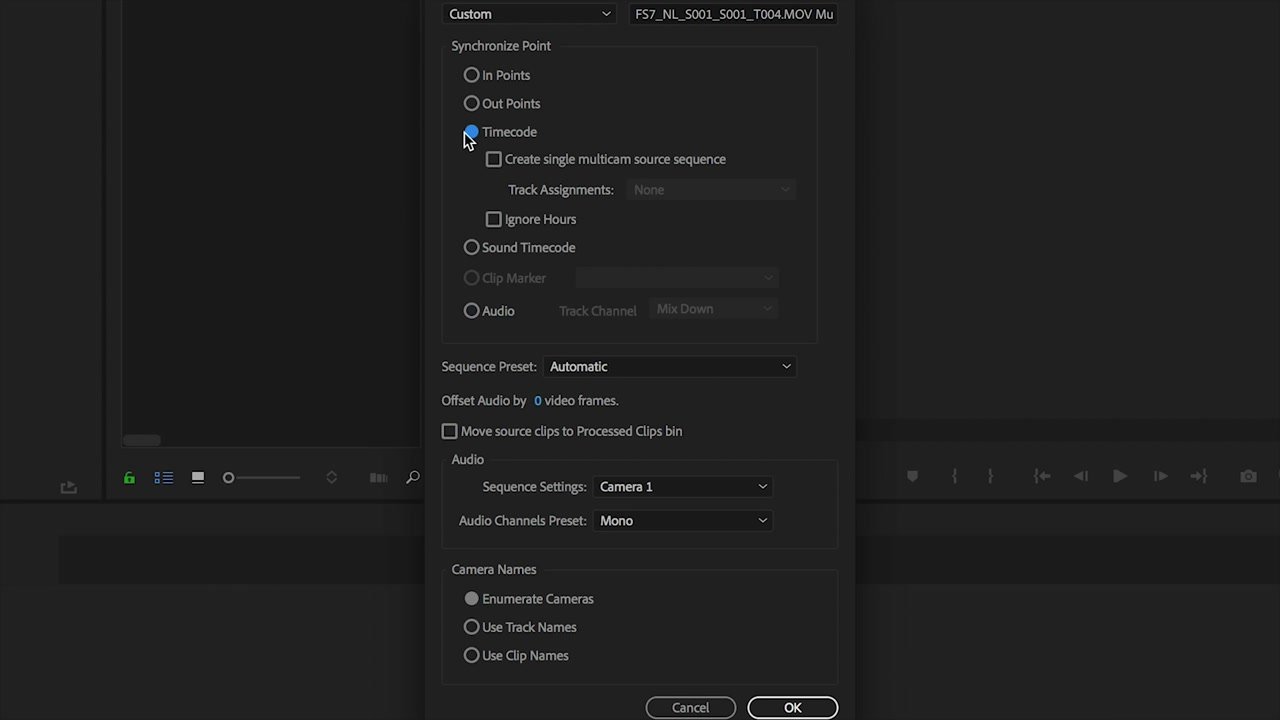The image size is (1280, 720).
Task: Open the Sequence Preset dropdown
Action: (669, 367)
